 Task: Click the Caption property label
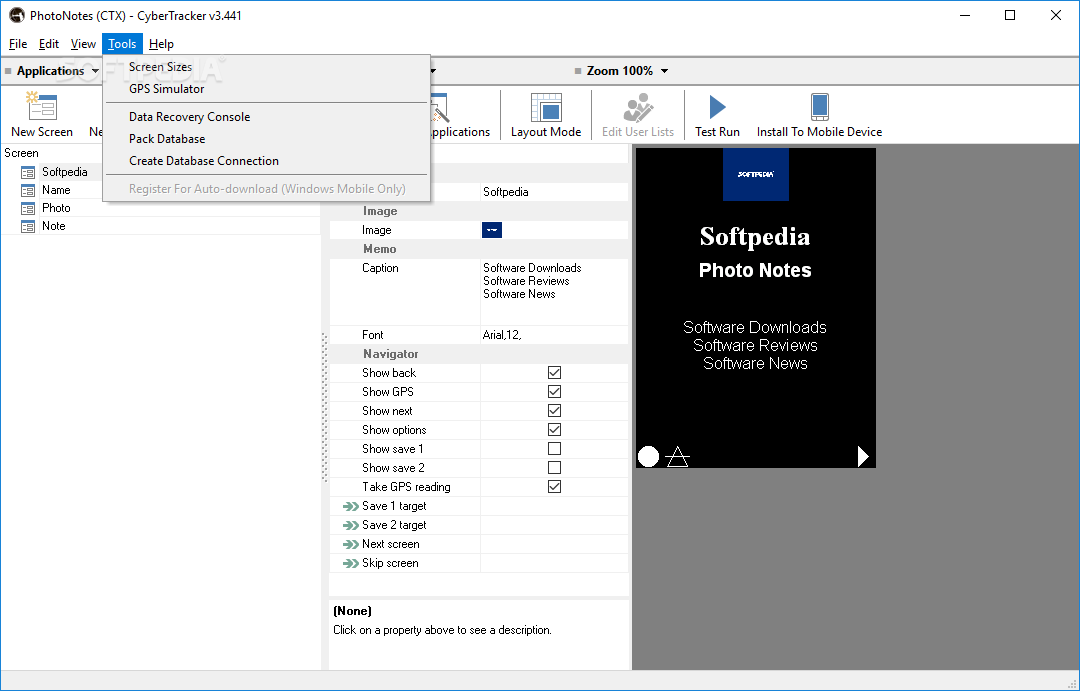[x=380, y=268]
